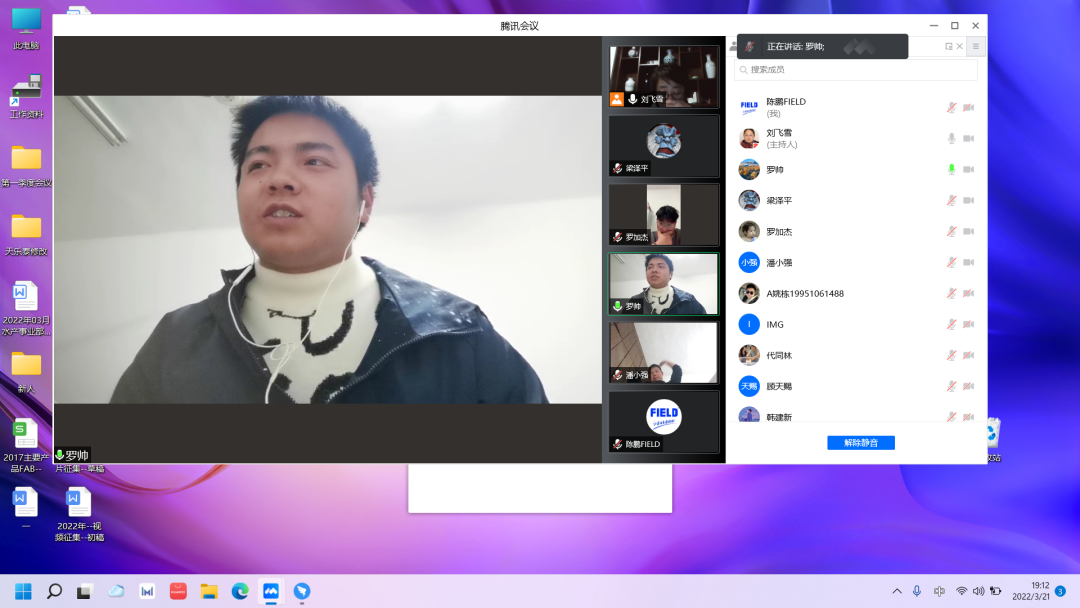Viewport: 1080px width, 608px height.
Task: Open the member panel hamburger menu
Action: [975, 46]
